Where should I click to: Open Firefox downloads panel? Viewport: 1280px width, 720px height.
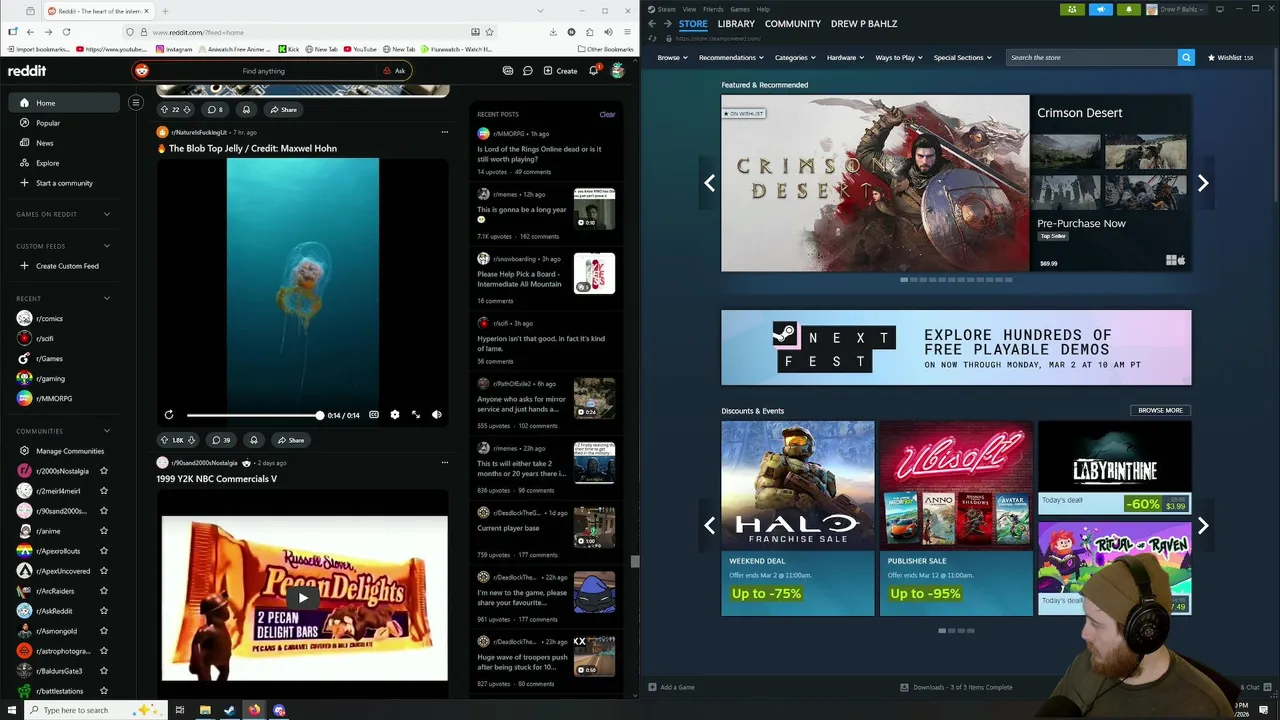[x=553, y=32]
